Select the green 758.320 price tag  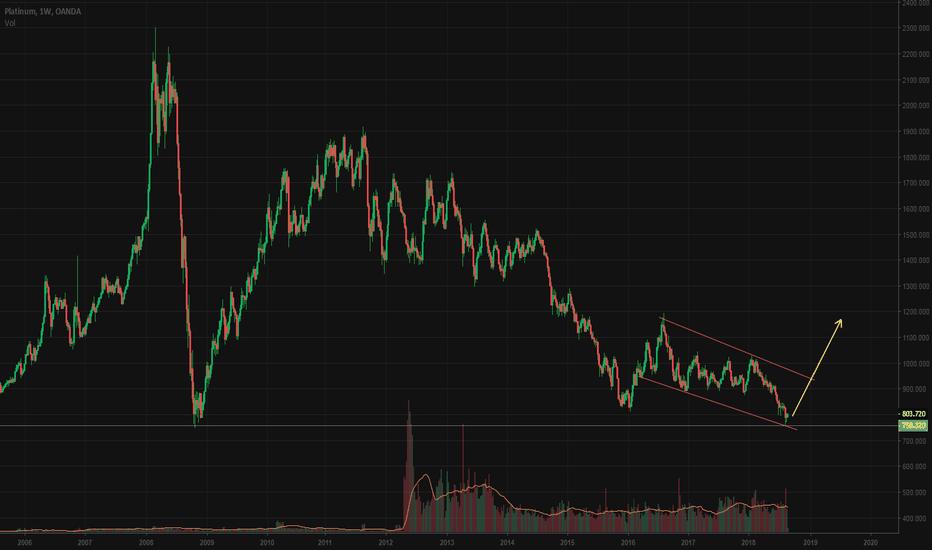pos(914,426)
